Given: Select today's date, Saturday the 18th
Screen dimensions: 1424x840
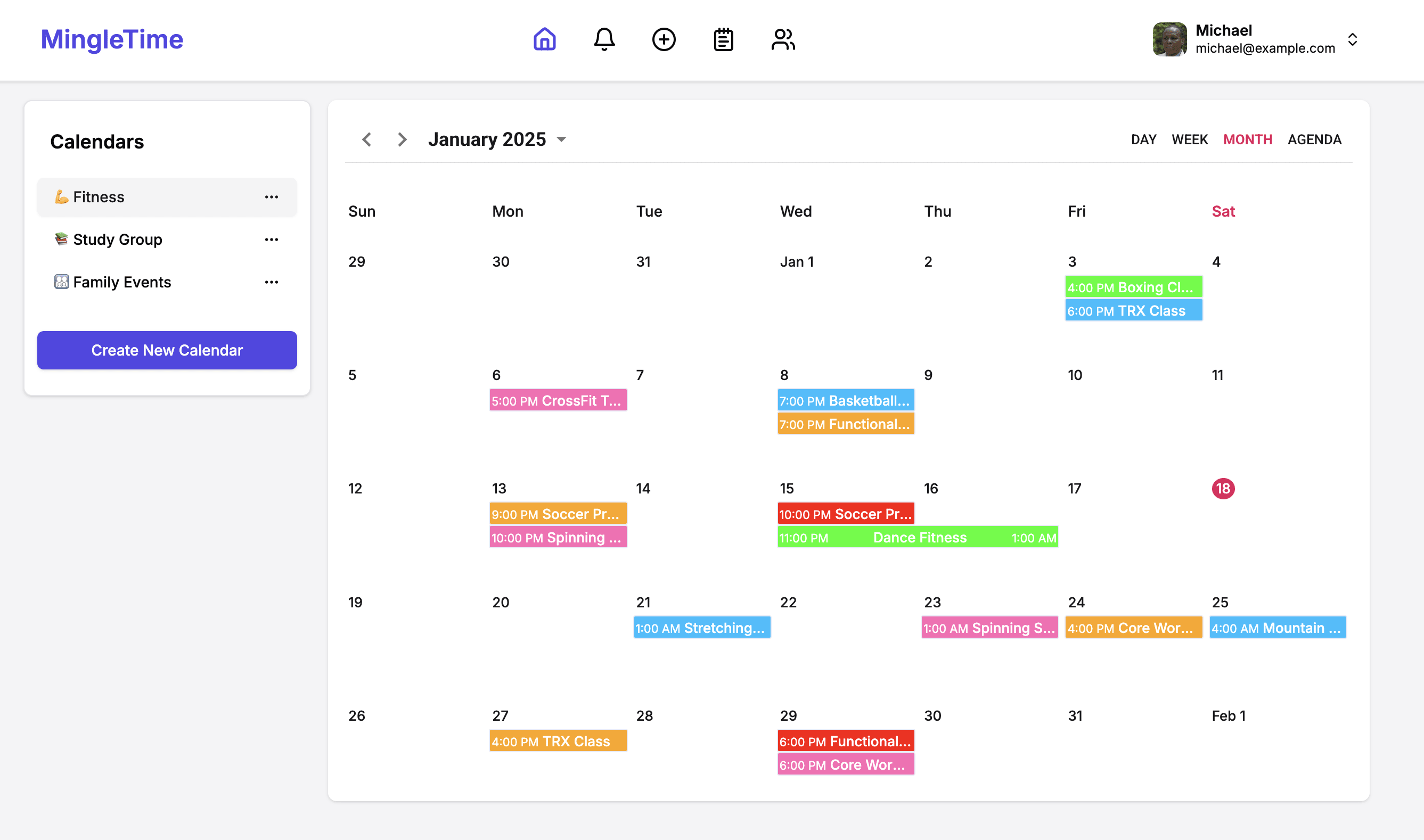Looking at the screenshot, I should pyautogui.click(x=1224, y=488).
